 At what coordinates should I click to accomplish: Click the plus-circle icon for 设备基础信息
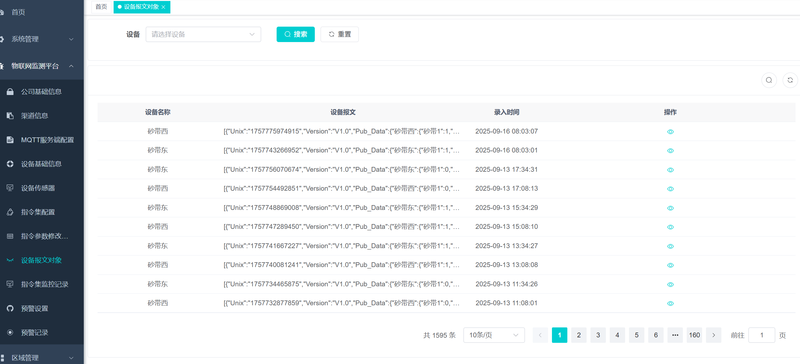[10, 164]
